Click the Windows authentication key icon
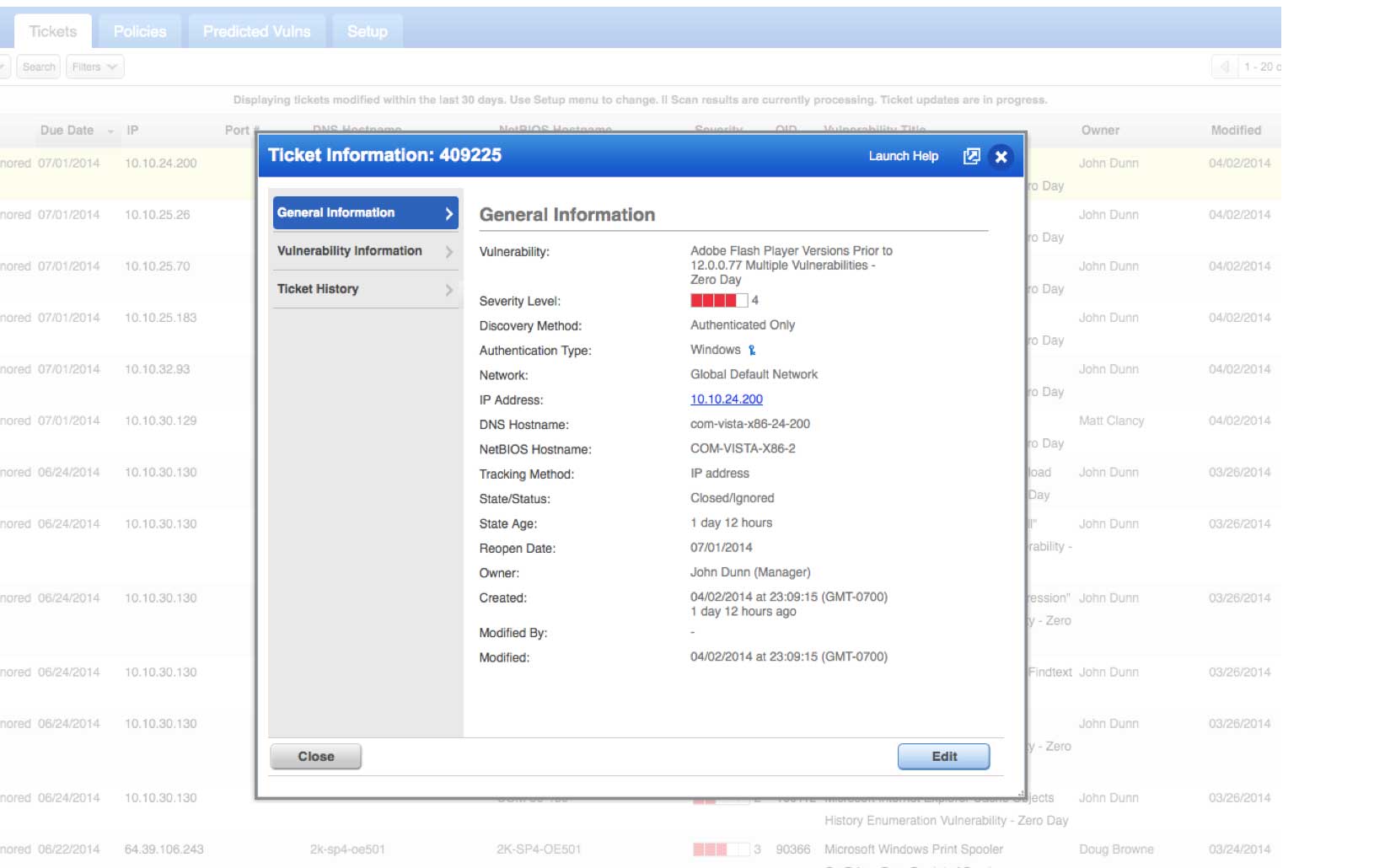Screen dimensions: 1374x868 point(751,349)
